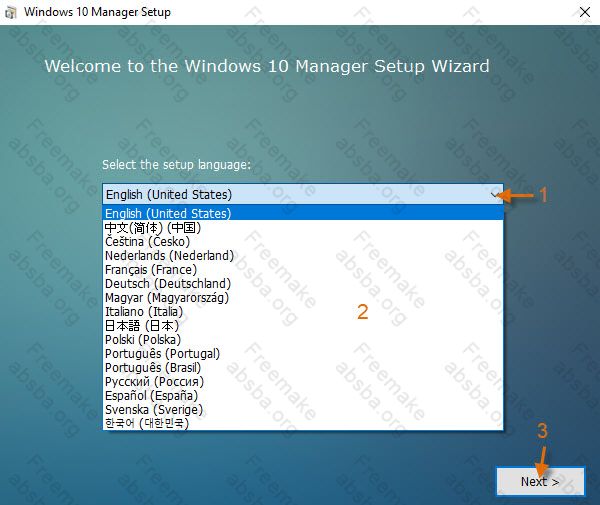Pick Nederlands (Nederland) as setup language
The image size is (600, 505).
coord(303,256)
